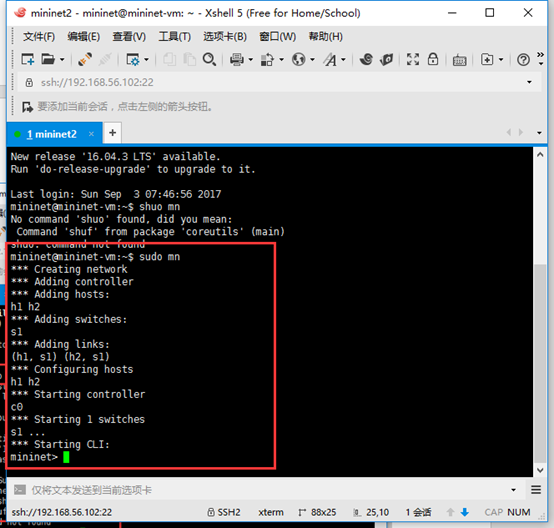Viewport: 554px width, 528px height.
Task: Click the add-current-session arrow icon
Action: coord(27,107)
